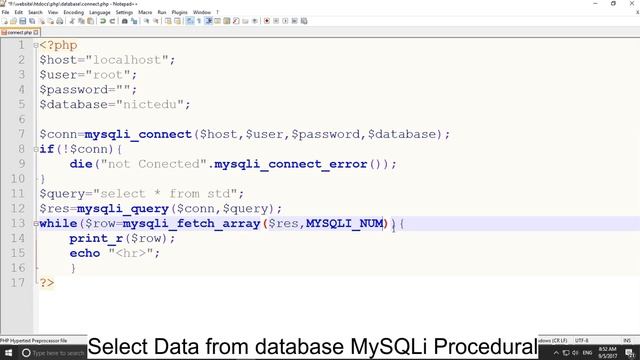Select the connect.php document tab

pyautogui.click(x=19, y=32)
